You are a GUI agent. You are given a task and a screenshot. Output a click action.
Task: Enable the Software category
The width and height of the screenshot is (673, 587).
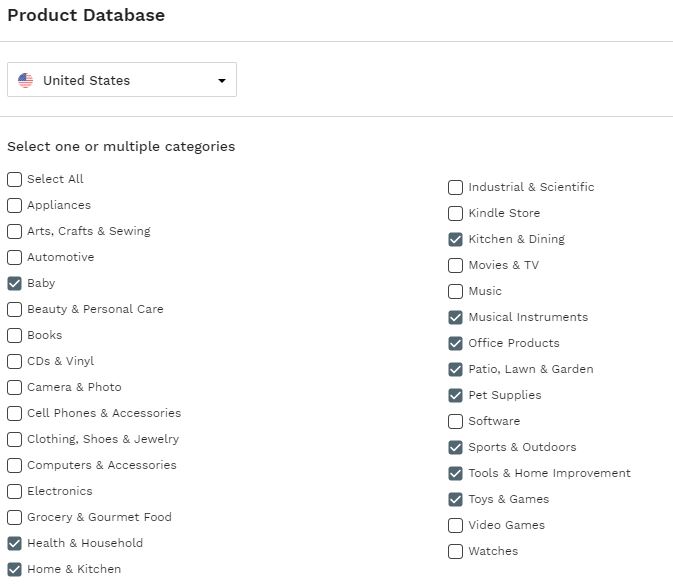point(455,421)
